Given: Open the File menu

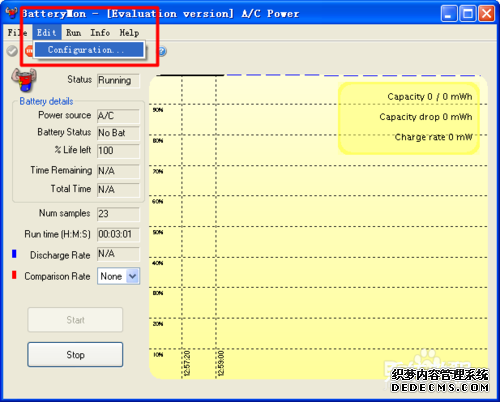Looking at the screenshot, I should (x=17, y=33).
